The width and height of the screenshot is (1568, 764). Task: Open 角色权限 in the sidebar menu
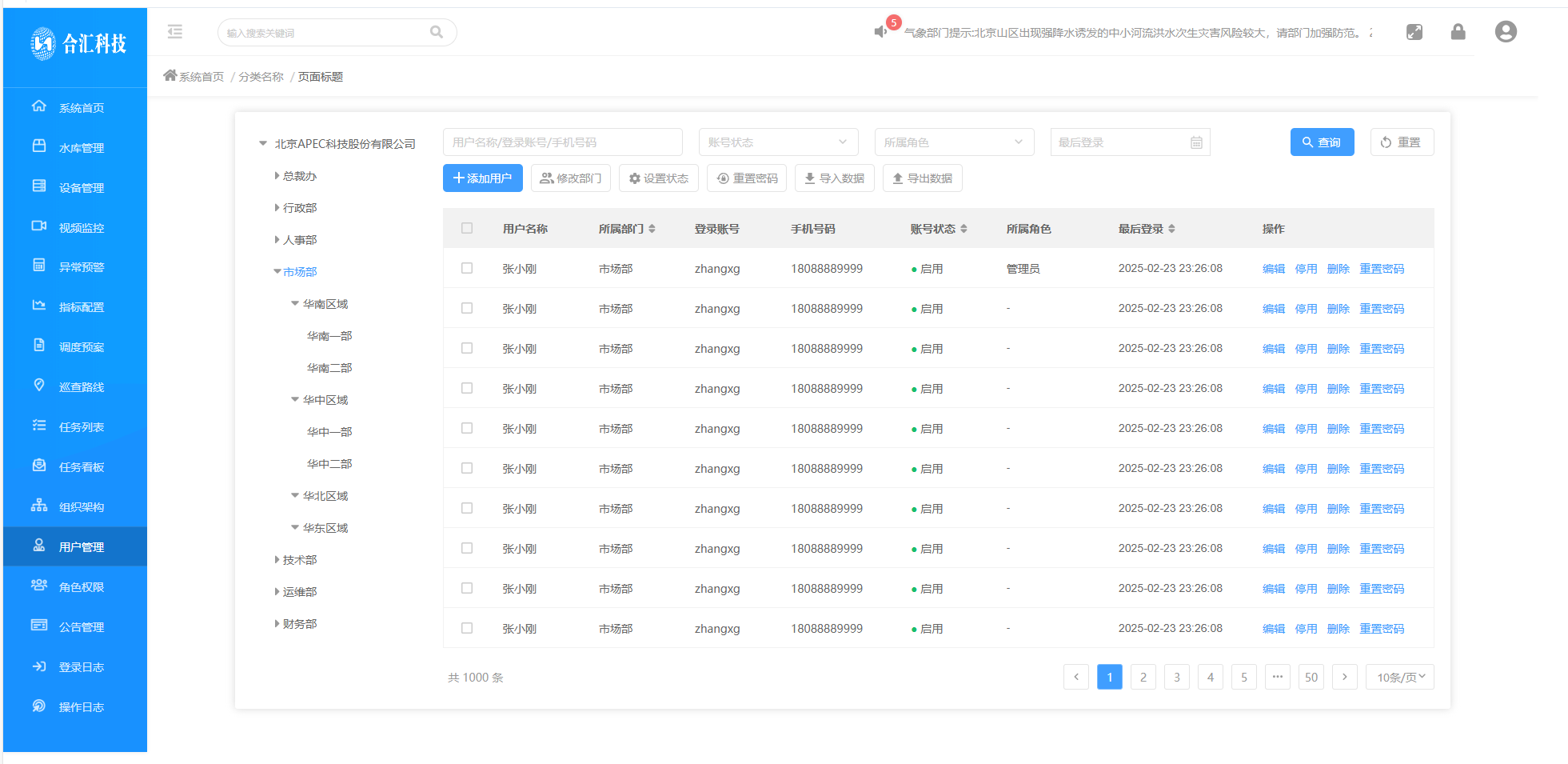81,587
